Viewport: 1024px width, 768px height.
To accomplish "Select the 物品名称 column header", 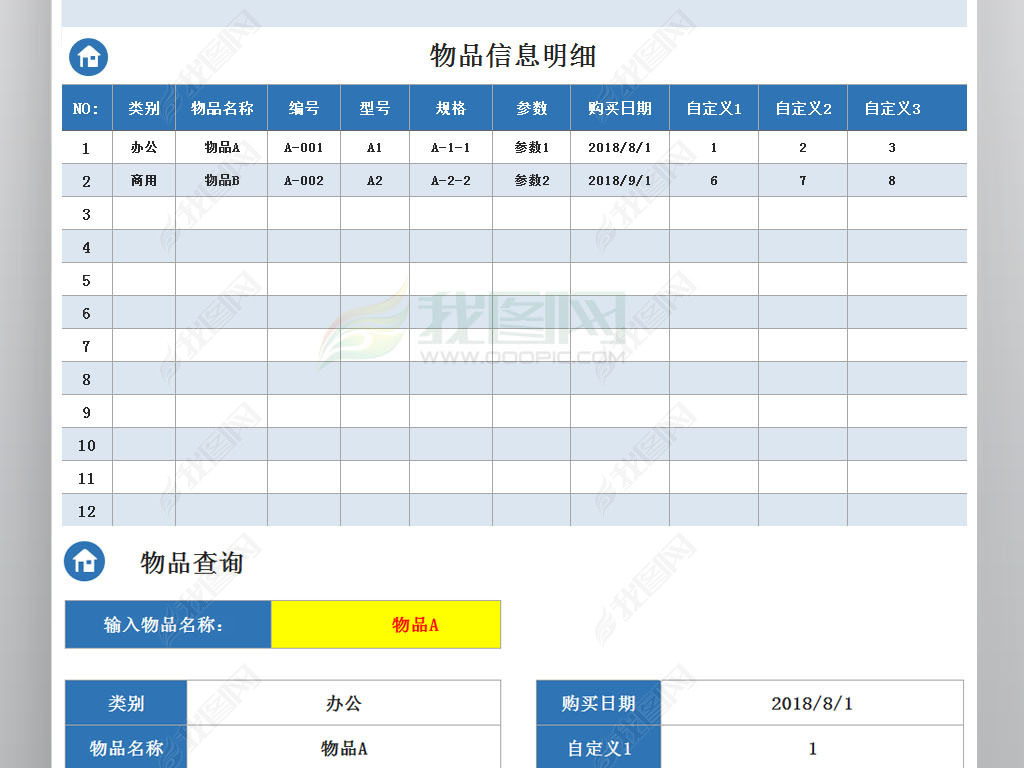I will pyautogui.click(x=221, y=108).
